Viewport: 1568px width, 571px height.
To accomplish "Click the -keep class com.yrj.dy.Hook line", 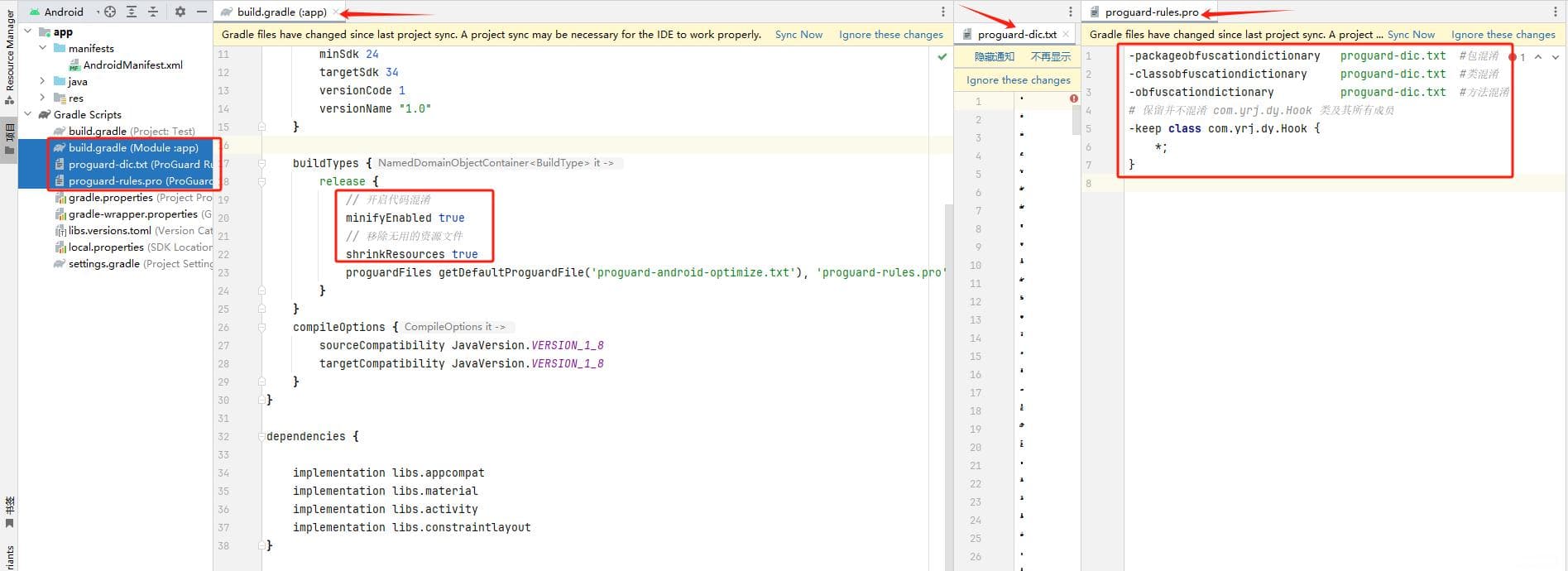I will [x=1224, y=128].
